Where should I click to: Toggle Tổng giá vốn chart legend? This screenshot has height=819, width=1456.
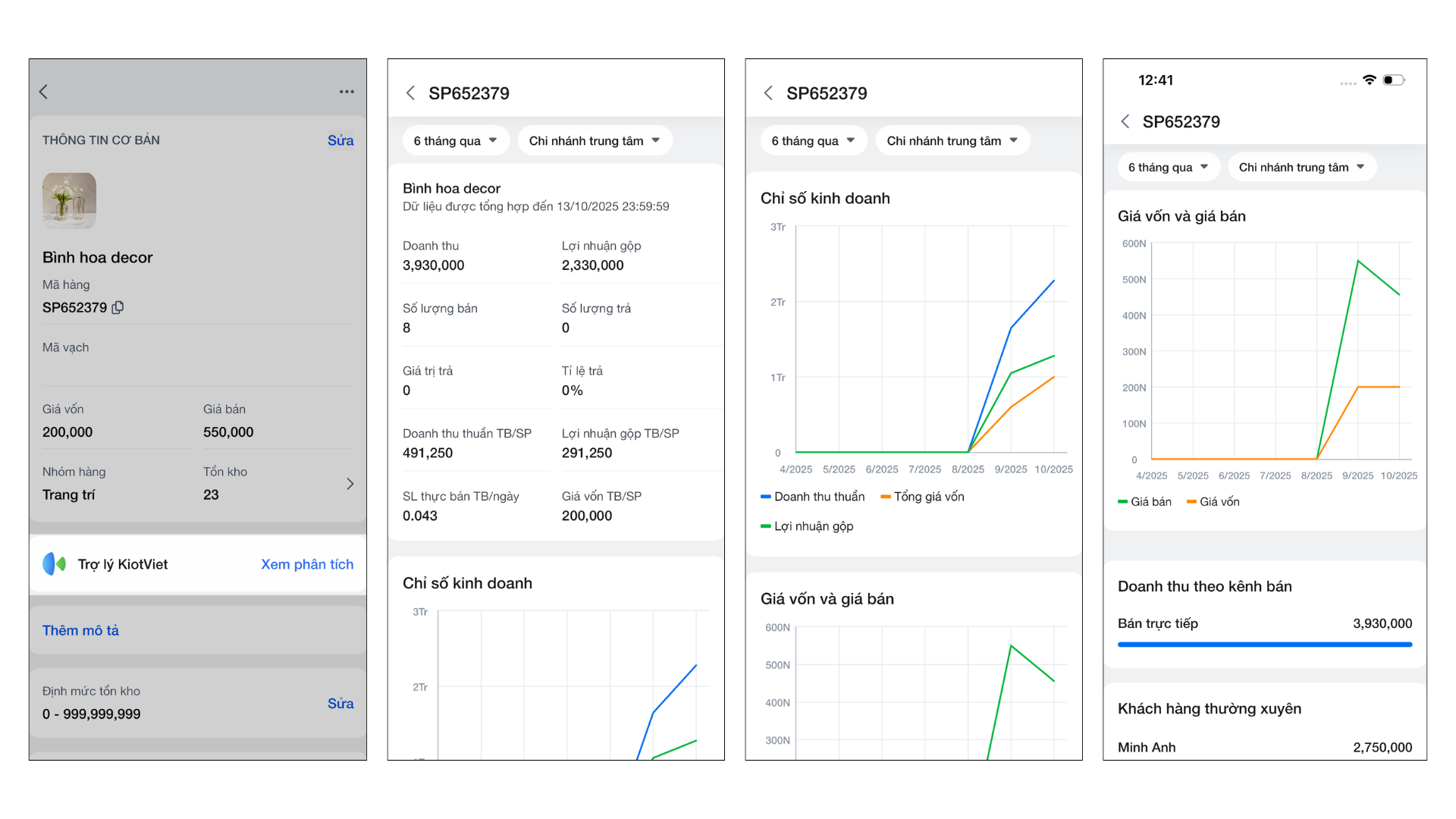point(922,497)
